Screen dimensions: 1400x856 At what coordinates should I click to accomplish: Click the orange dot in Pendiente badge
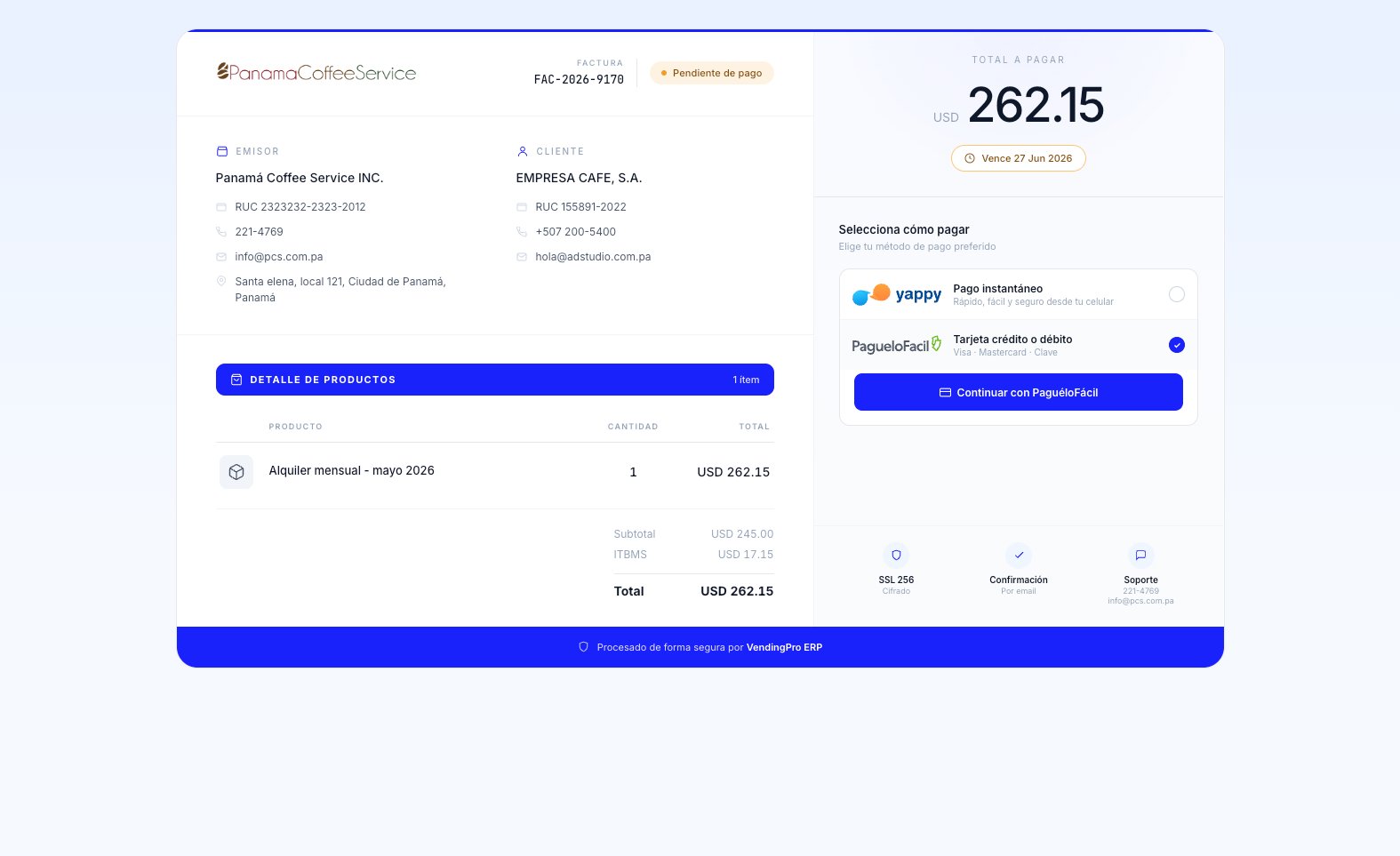pos(664,73)
